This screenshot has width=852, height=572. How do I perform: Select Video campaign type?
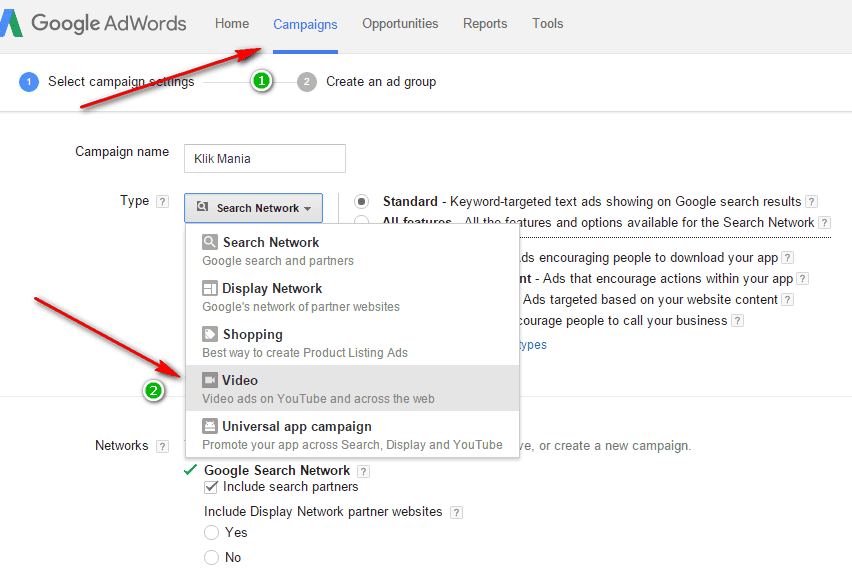352,388
